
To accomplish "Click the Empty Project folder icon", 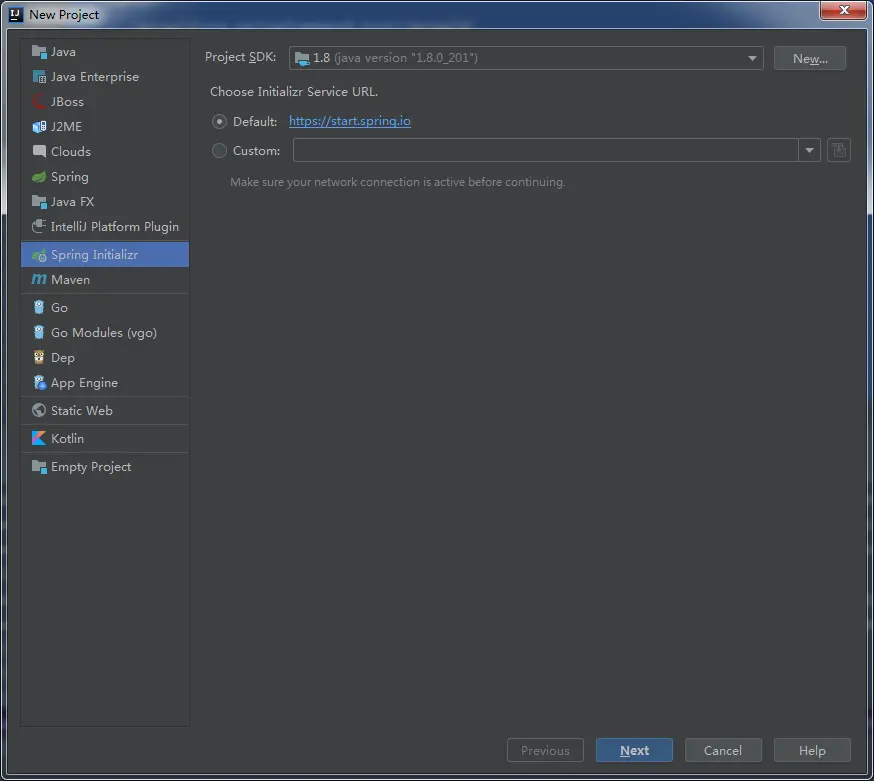I will tap(39, 467).
